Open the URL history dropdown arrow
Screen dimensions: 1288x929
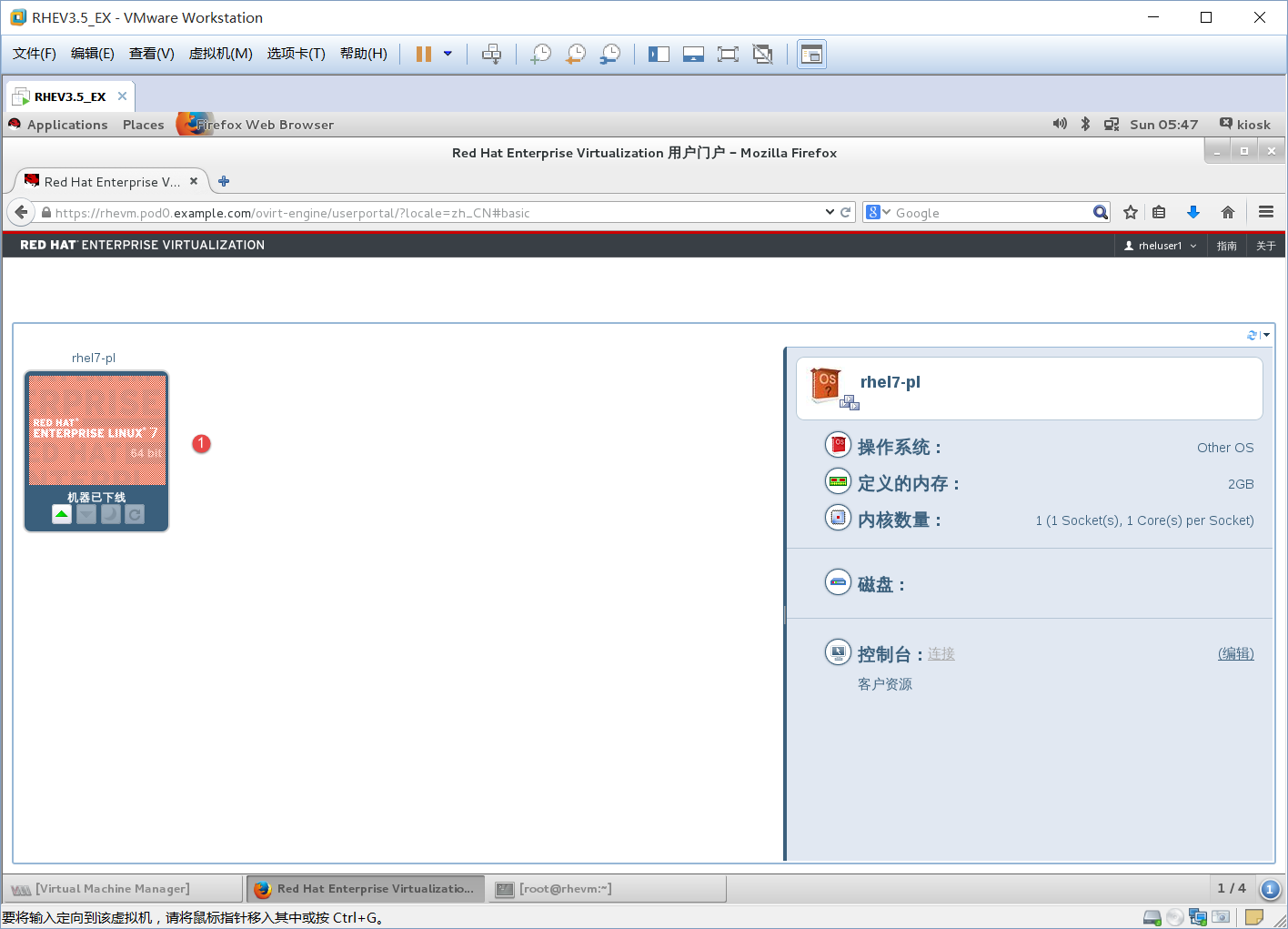click(830, 212)
